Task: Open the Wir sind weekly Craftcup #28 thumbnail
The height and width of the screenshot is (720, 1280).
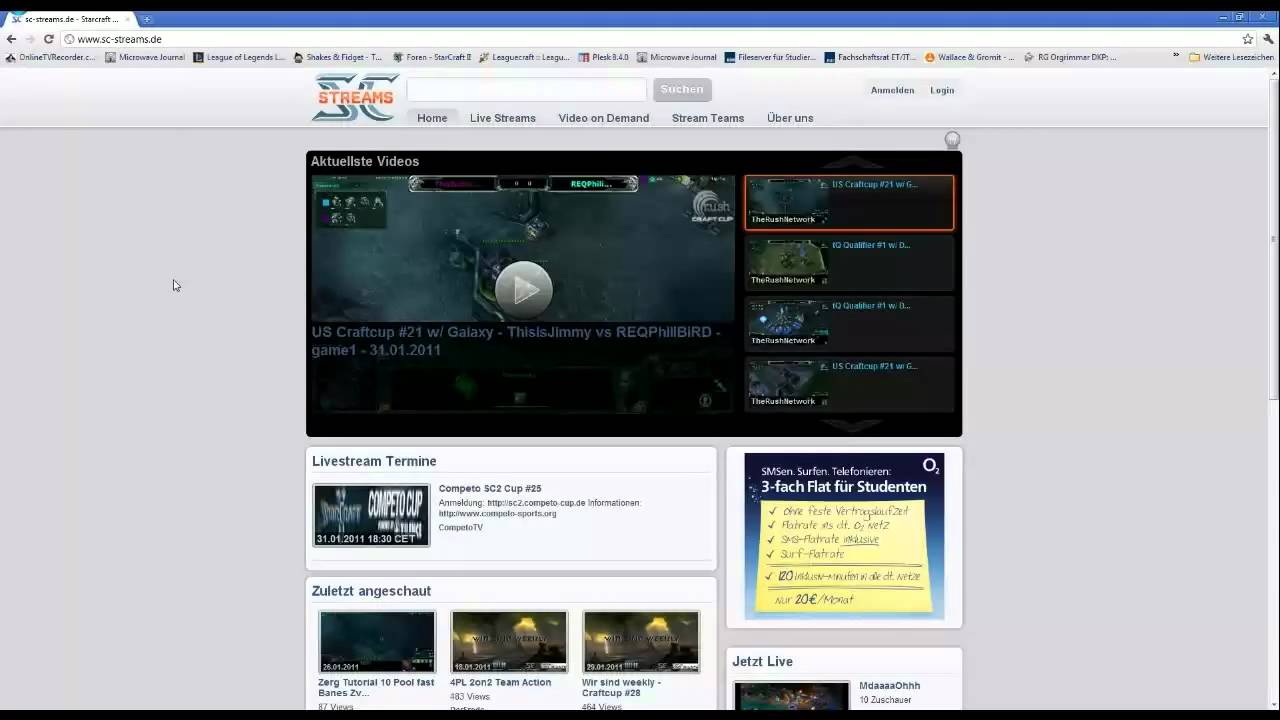Action: (x=641, y=642)
